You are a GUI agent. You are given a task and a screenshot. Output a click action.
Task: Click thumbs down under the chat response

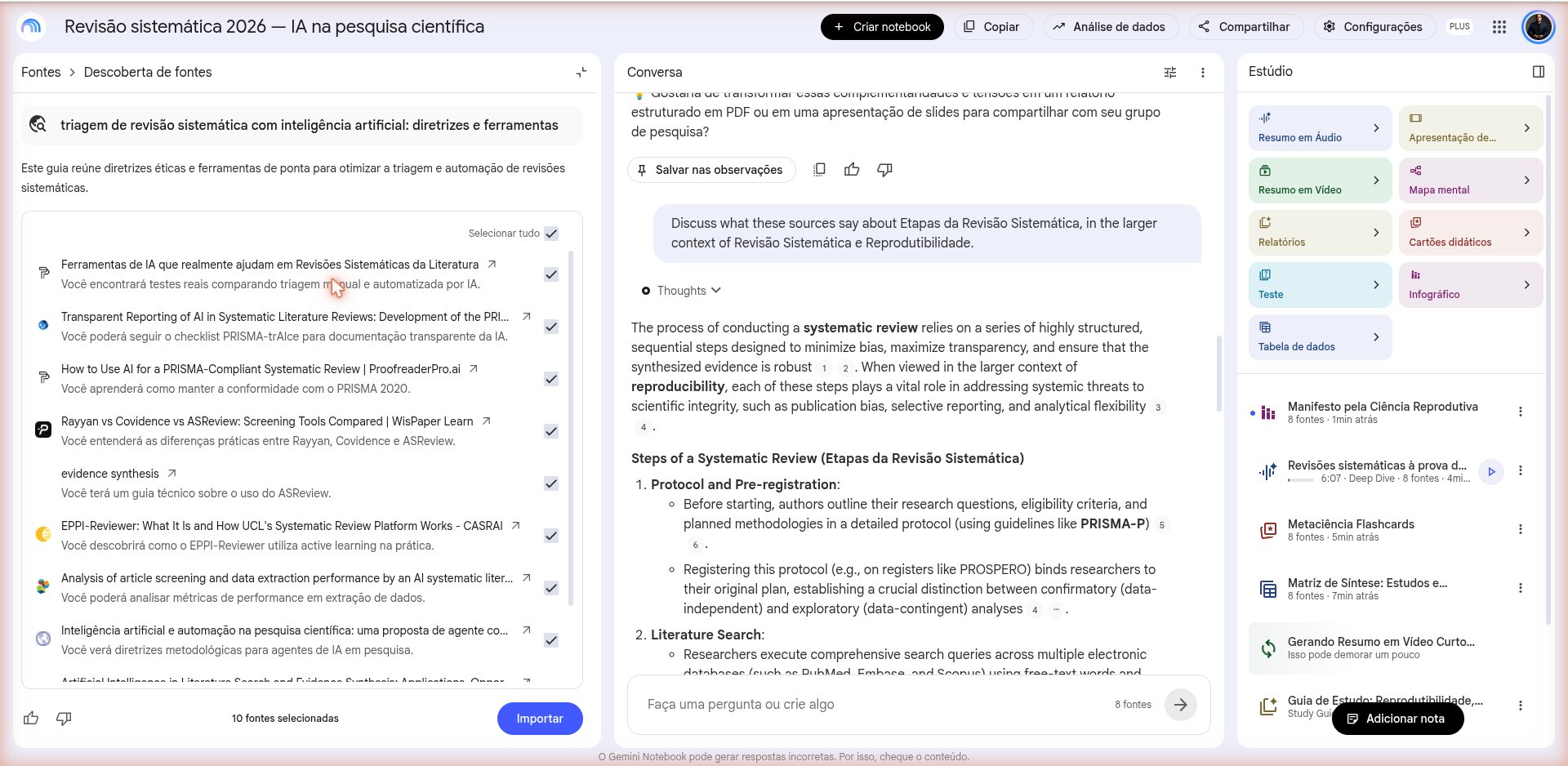click(884, 169)
